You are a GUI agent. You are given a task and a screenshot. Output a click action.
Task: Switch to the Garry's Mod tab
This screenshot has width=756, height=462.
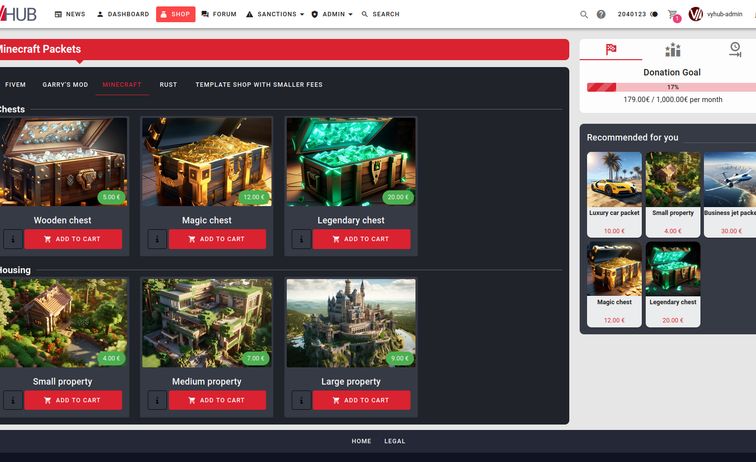click(x=65, y=85)
